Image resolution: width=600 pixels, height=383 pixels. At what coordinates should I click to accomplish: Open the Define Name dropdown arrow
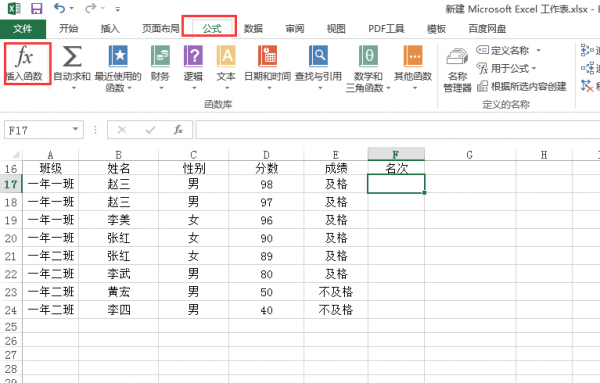(539, 50)
